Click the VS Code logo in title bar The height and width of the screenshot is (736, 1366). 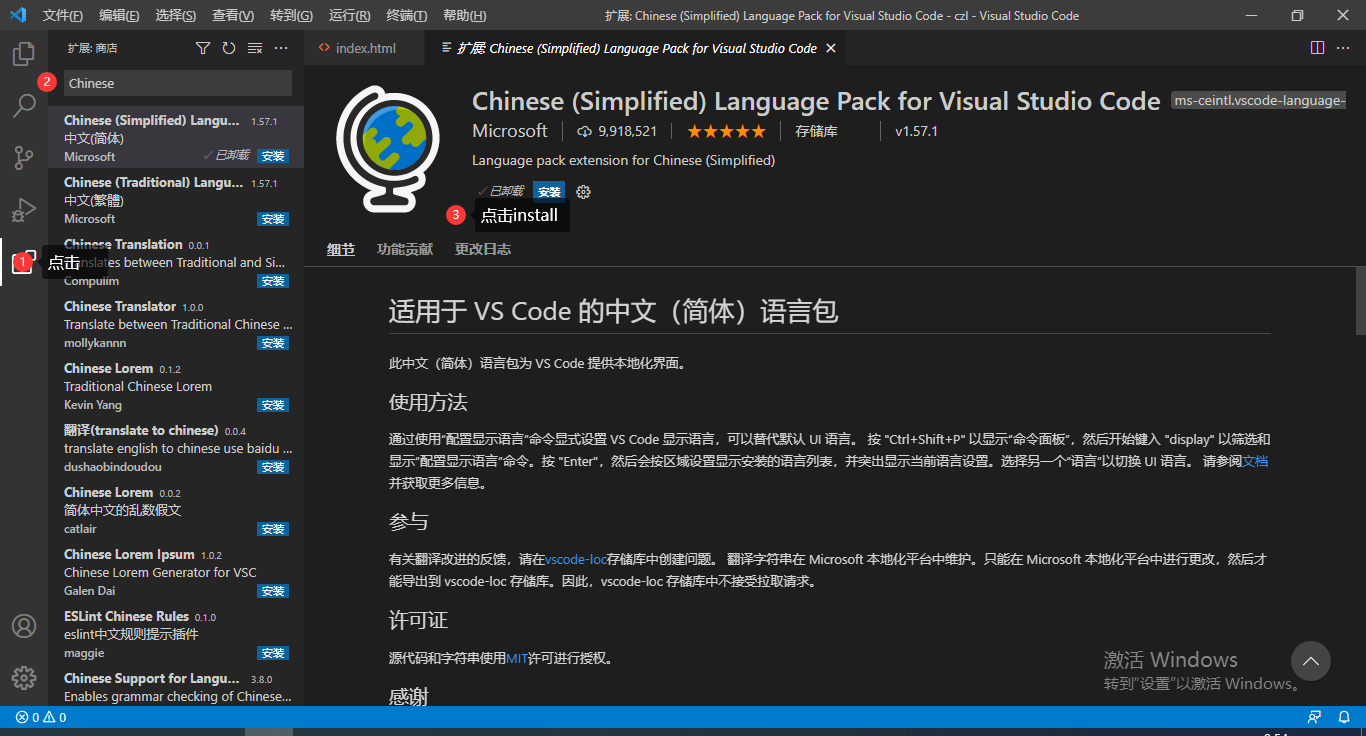[x=17, y=16]
